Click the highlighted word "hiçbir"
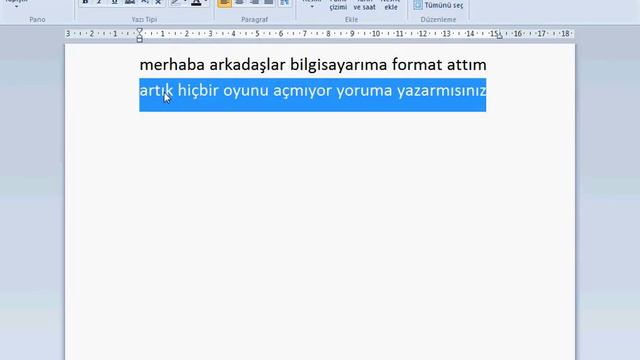The image size is (640, 360). click(198, 90)
